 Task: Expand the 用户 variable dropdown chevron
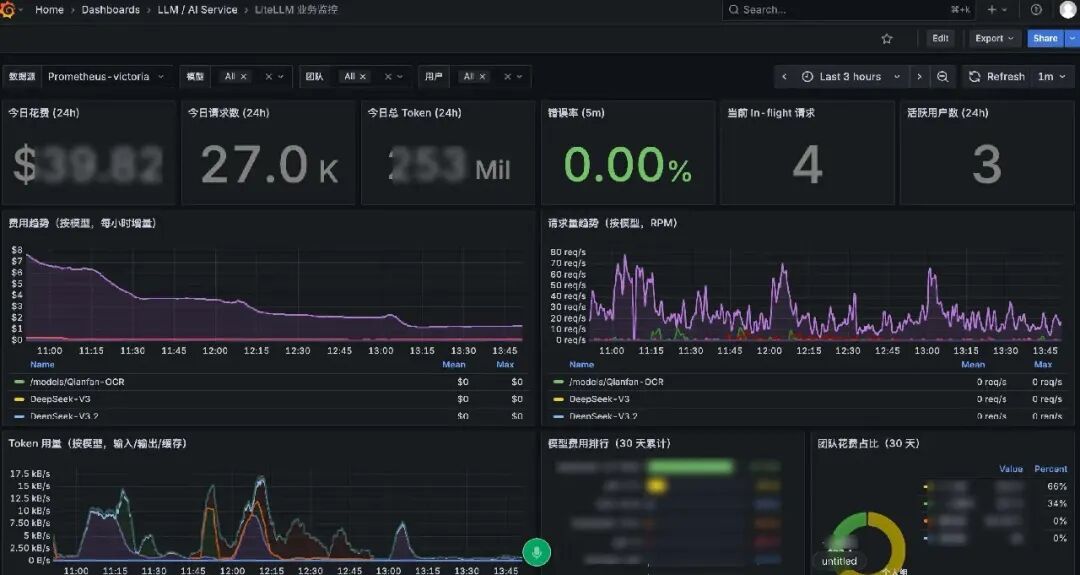(x=520, y=76)
